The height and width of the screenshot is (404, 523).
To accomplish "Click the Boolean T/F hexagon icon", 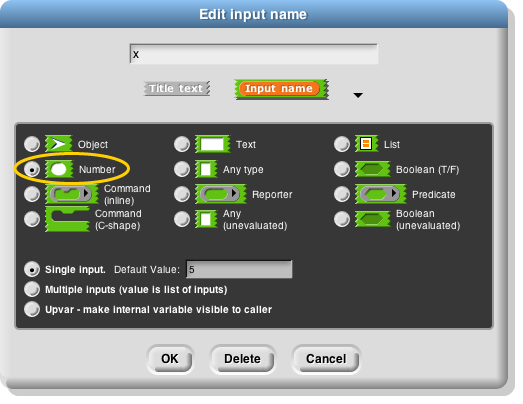I will click(x=373, y=169).
